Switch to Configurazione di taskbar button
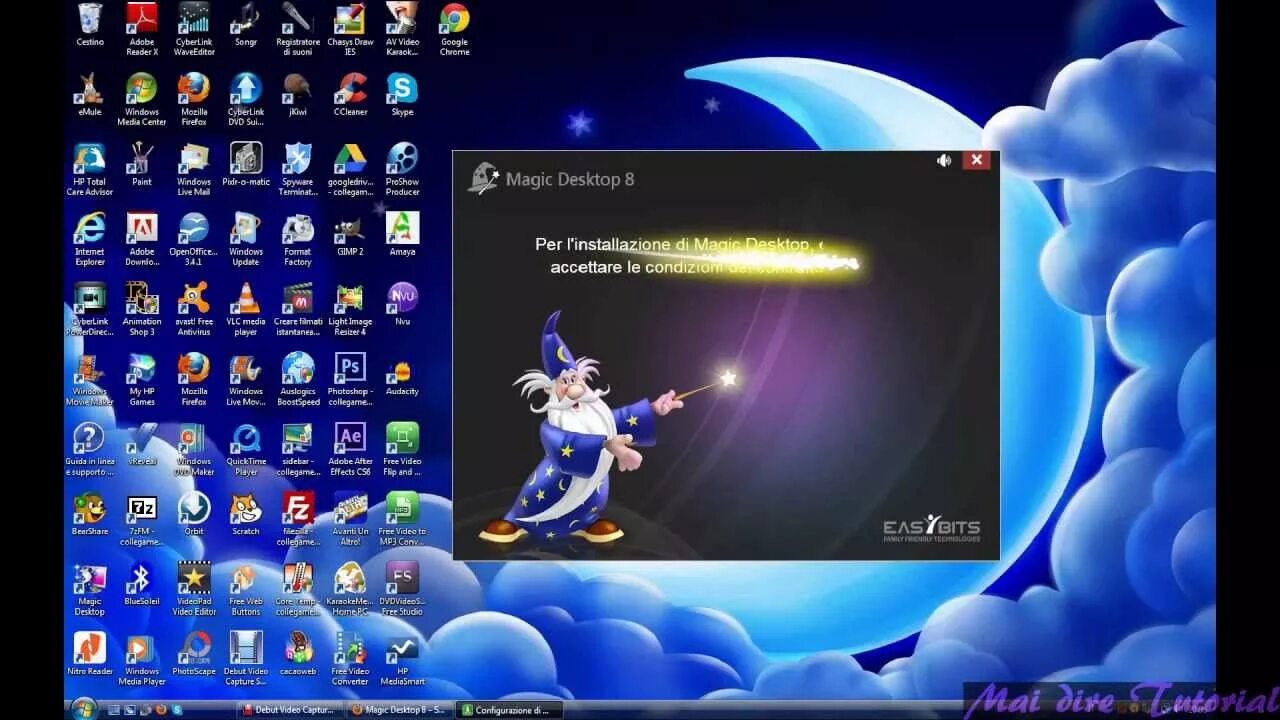 click(x=508, y=710)
